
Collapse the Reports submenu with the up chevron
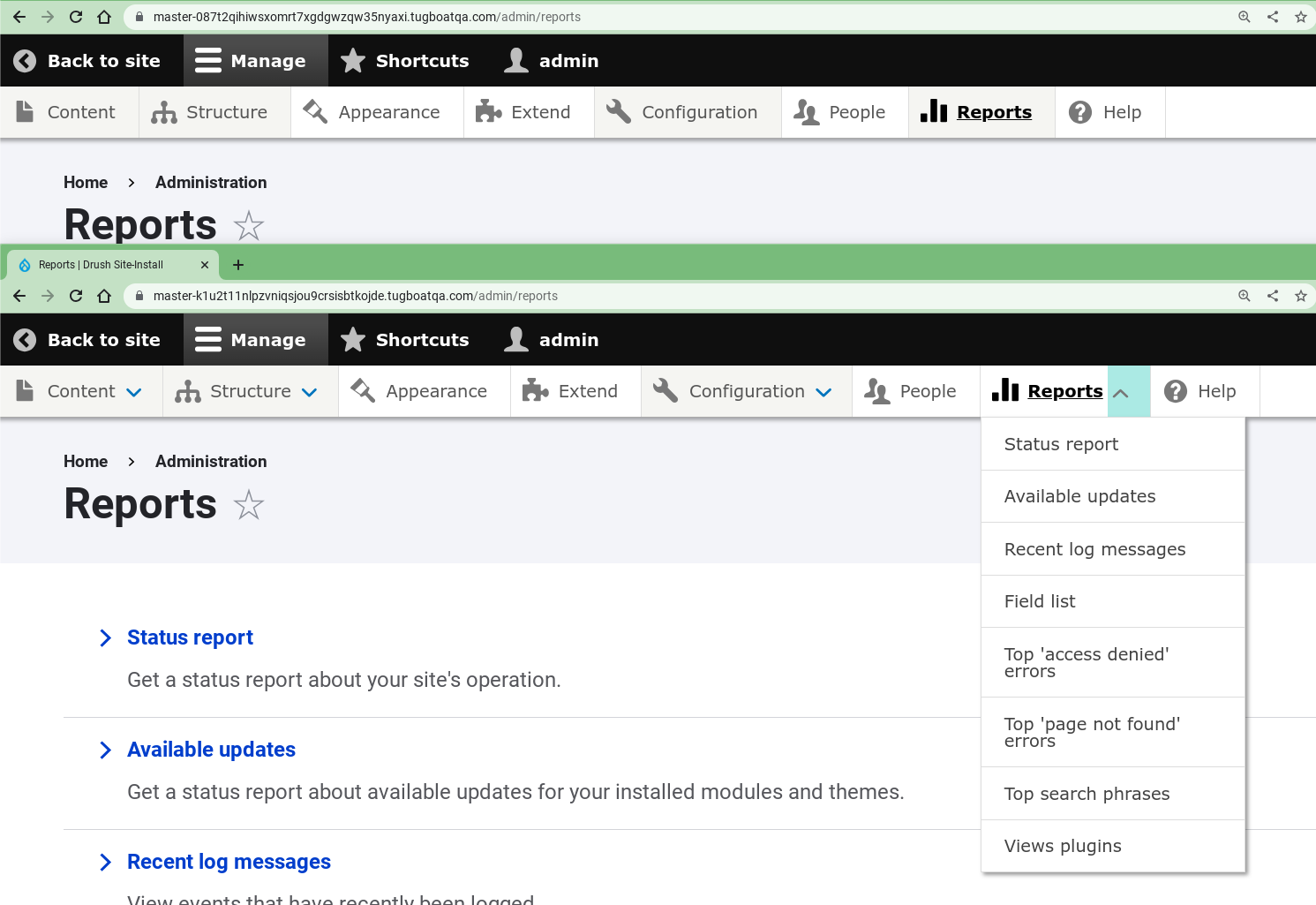pos(1121,392)
